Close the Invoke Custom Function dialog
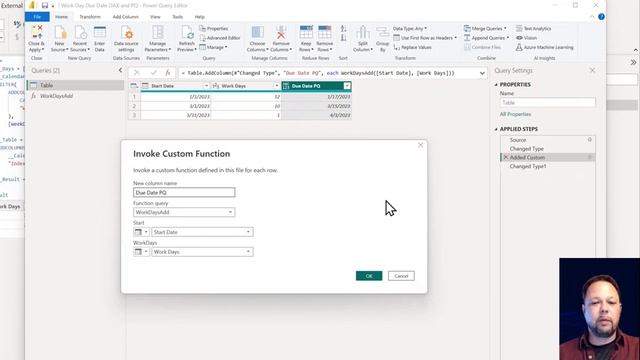The height and width of the screenshot is (360, 640). [420, 145]
